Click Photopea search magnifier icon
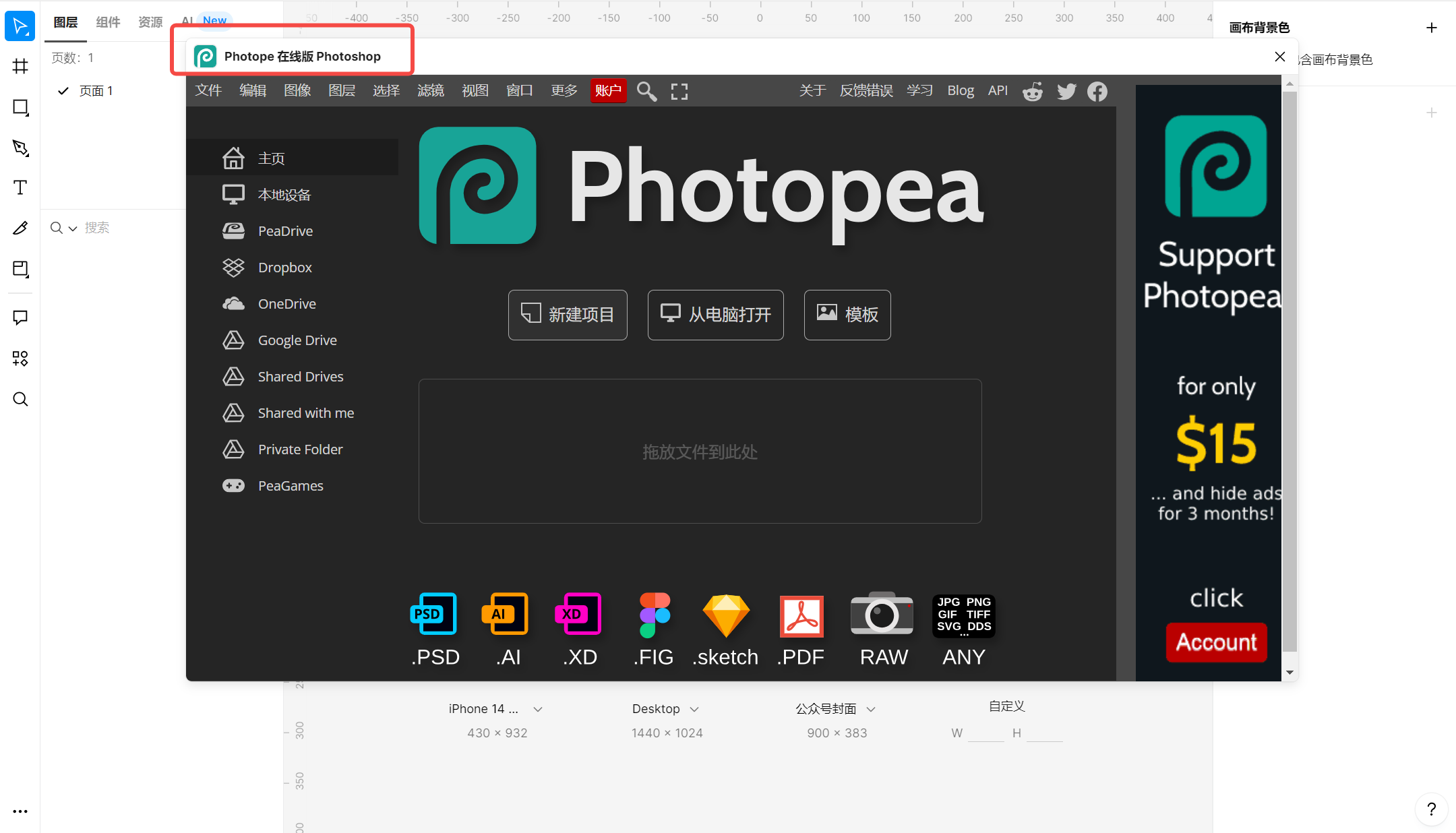Viewport: 1456px width, 833px height. [646, 91]
